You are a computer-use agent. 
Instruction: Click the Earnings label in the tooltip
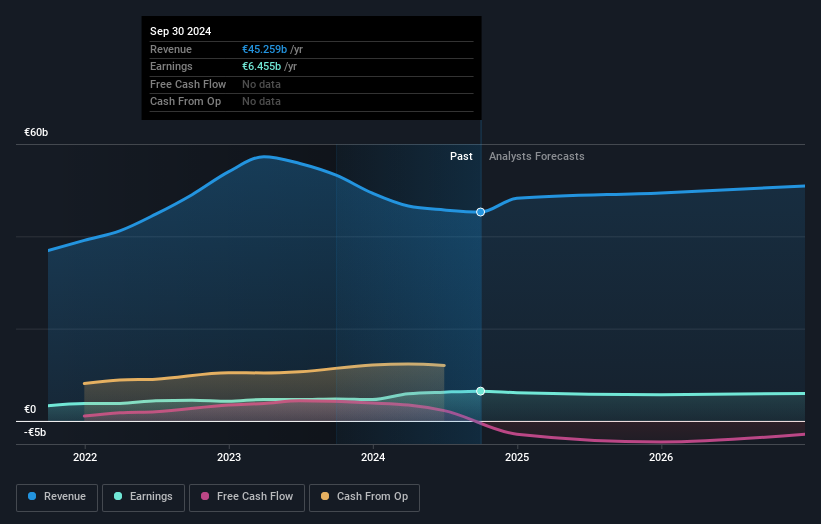click(171, 66)
